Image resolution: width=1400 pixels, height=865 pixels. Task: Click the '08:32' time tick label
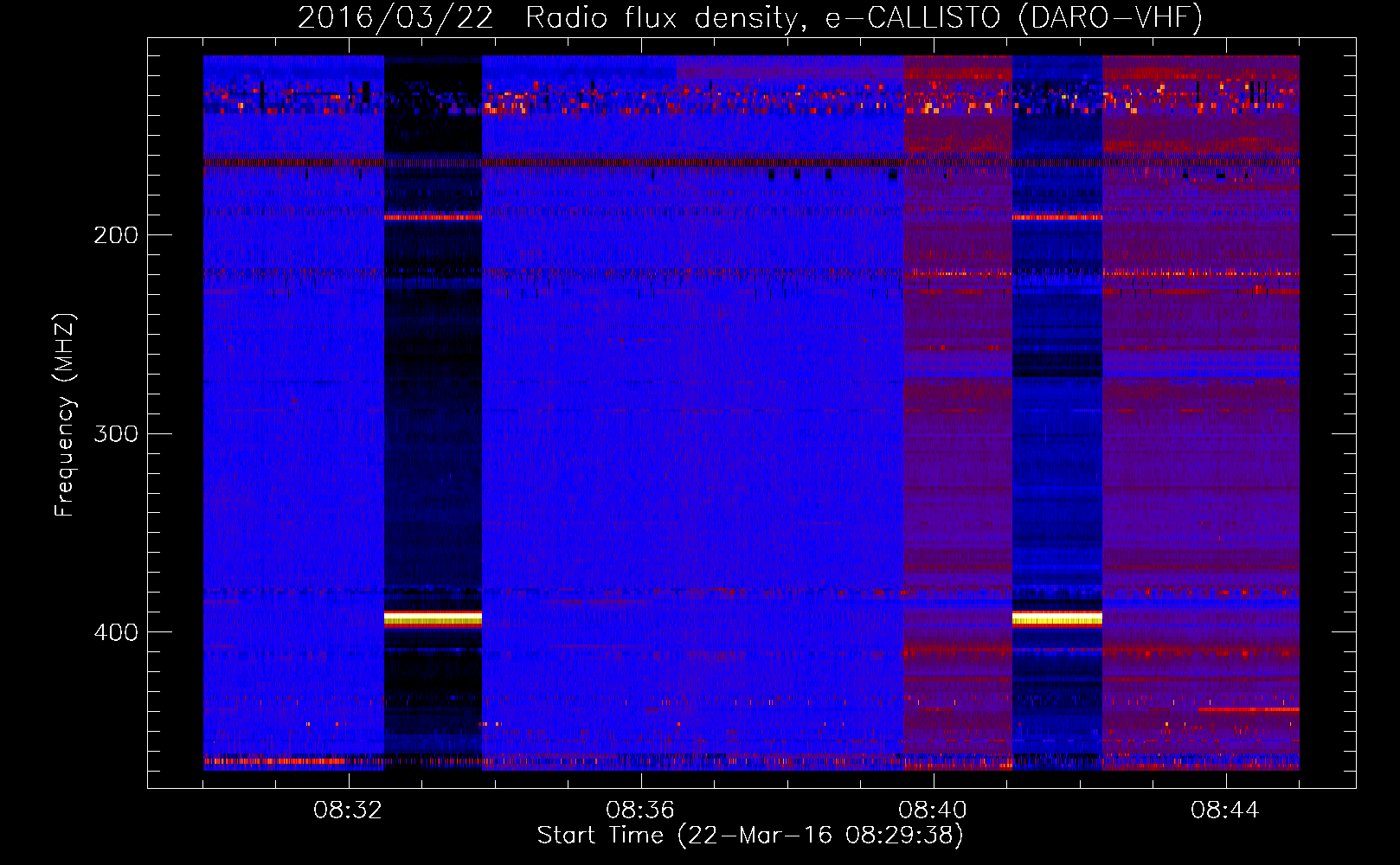(348, 811)
